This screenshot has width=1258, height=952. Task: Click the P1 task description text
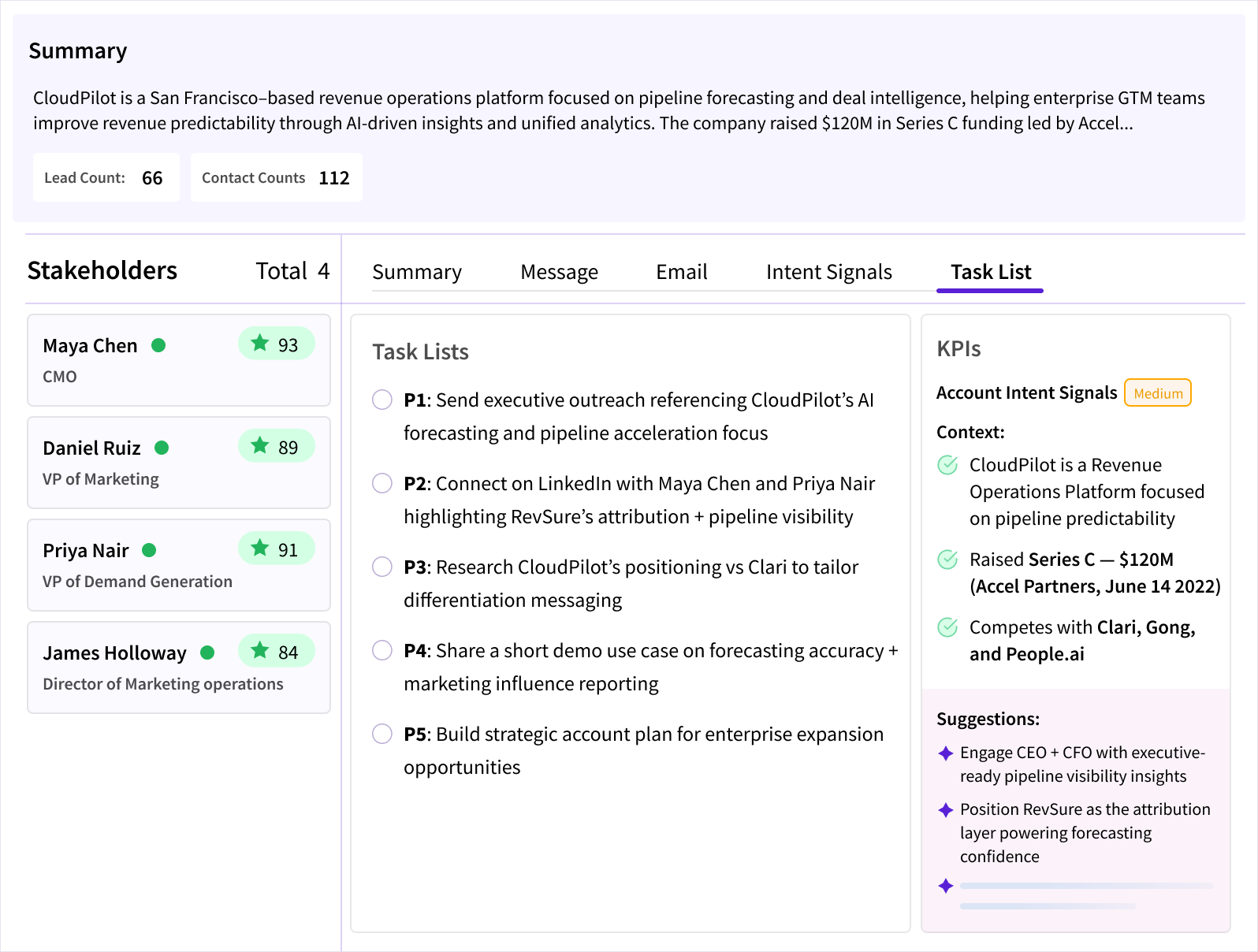tap(639, 416)
